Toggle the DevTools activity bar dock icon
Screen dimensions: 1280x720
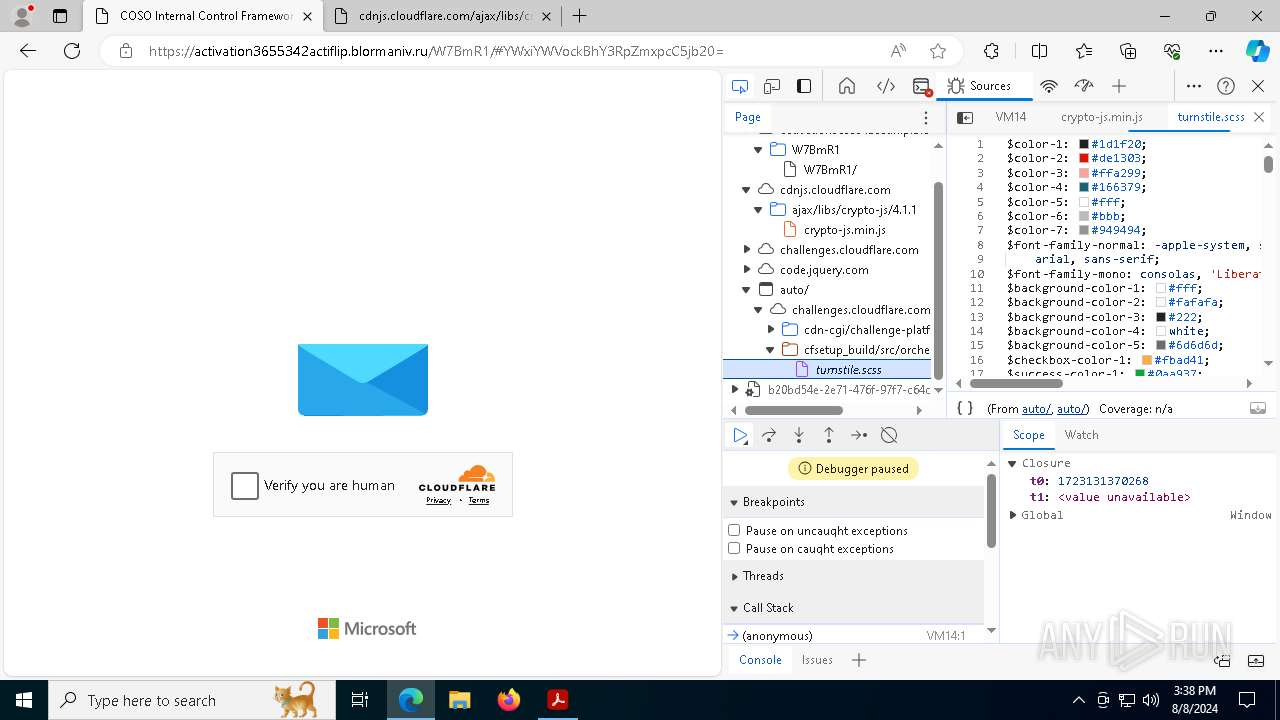pos(804,86)
